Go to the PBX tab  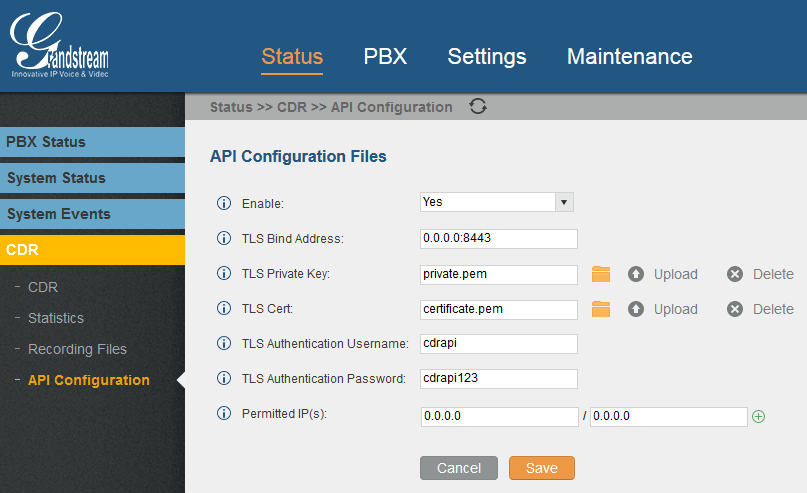pyautogui.click(x=385, y=56)
